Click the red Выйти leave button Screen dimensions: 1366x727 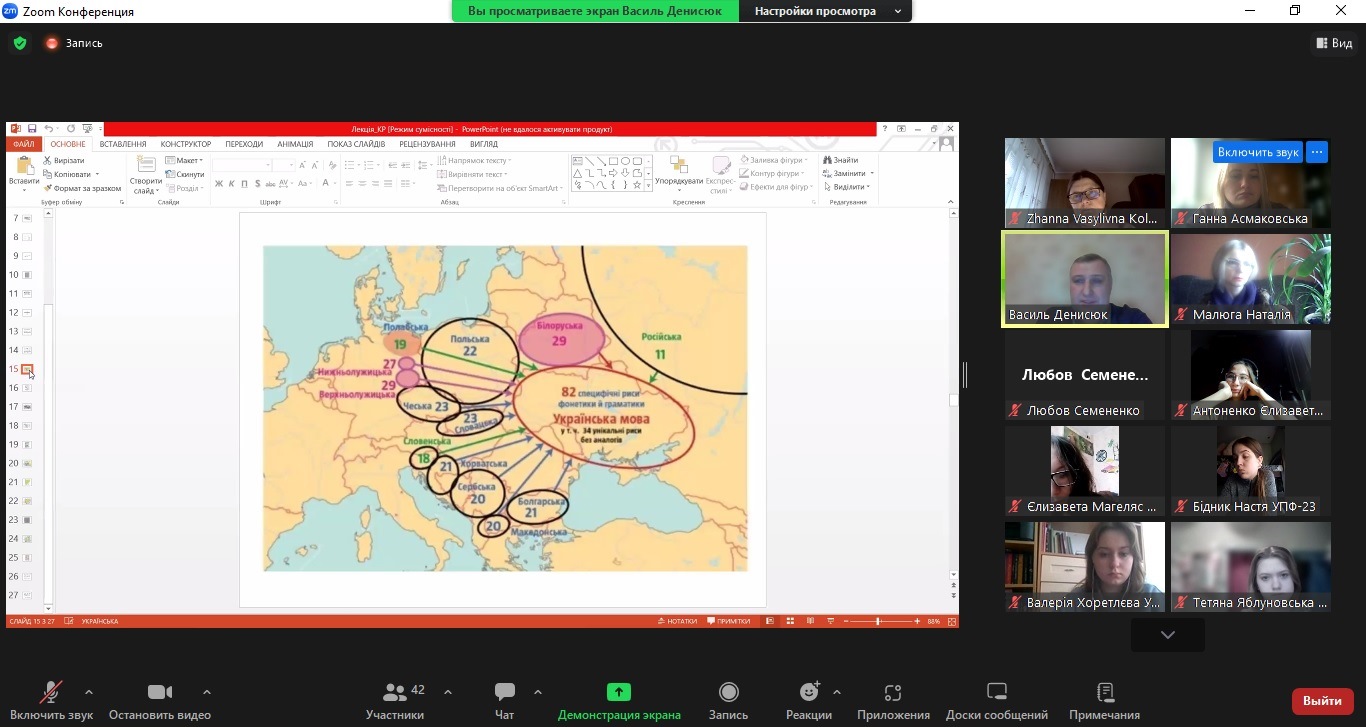pos(1322,701)
